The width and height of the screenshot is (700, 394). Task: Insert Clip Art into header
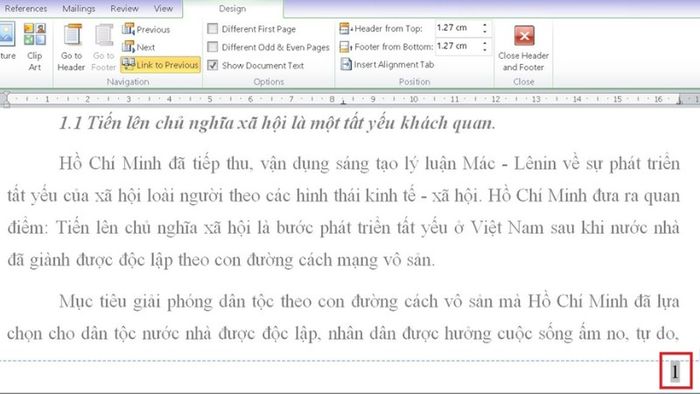(x=34, y=47)
